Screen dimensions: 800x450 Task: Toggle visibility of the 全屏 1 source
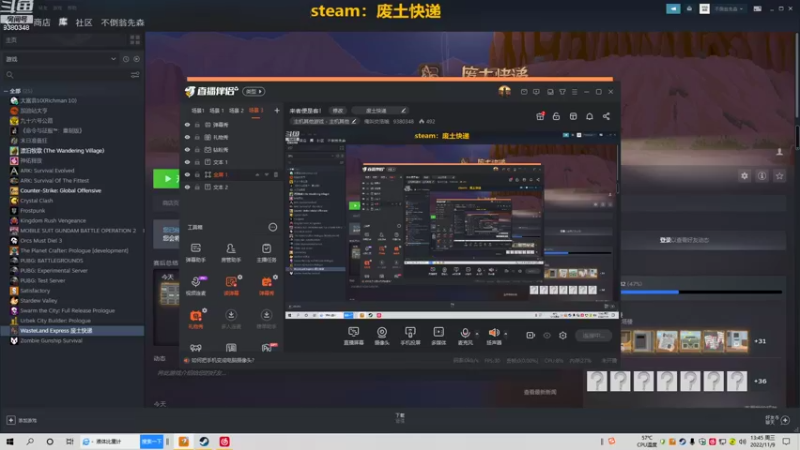(x=187, y=174)
